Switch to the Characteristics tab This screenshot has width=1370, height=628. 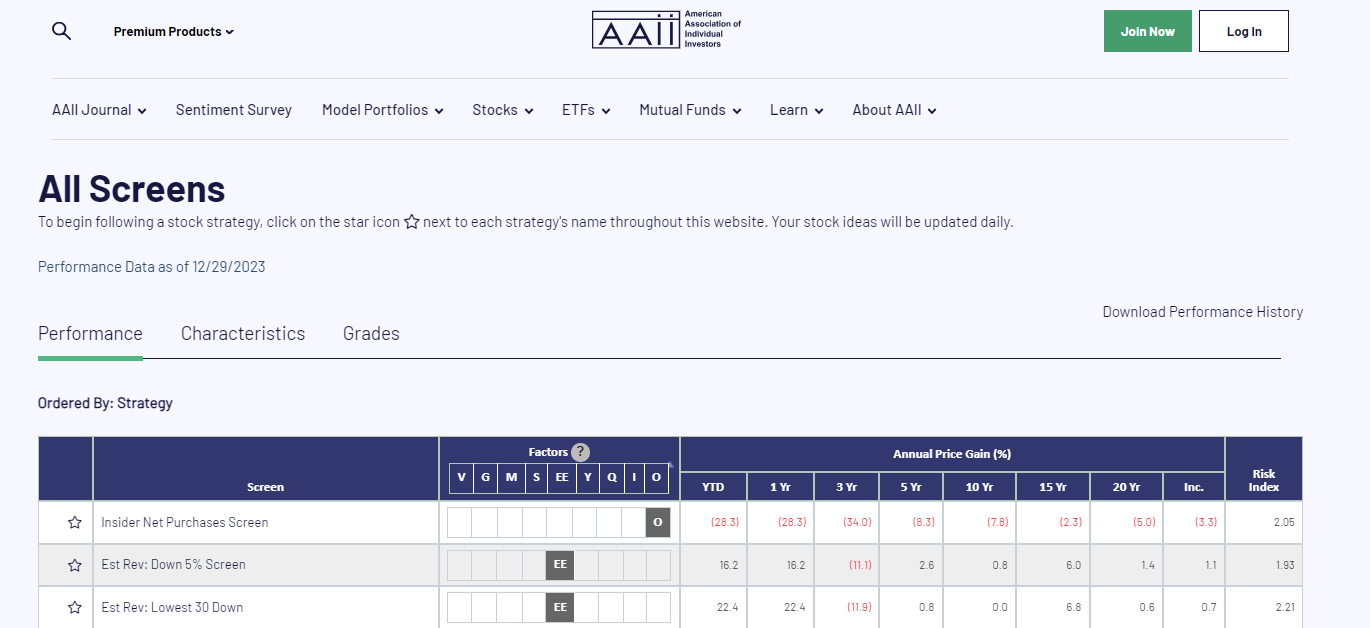243,334
